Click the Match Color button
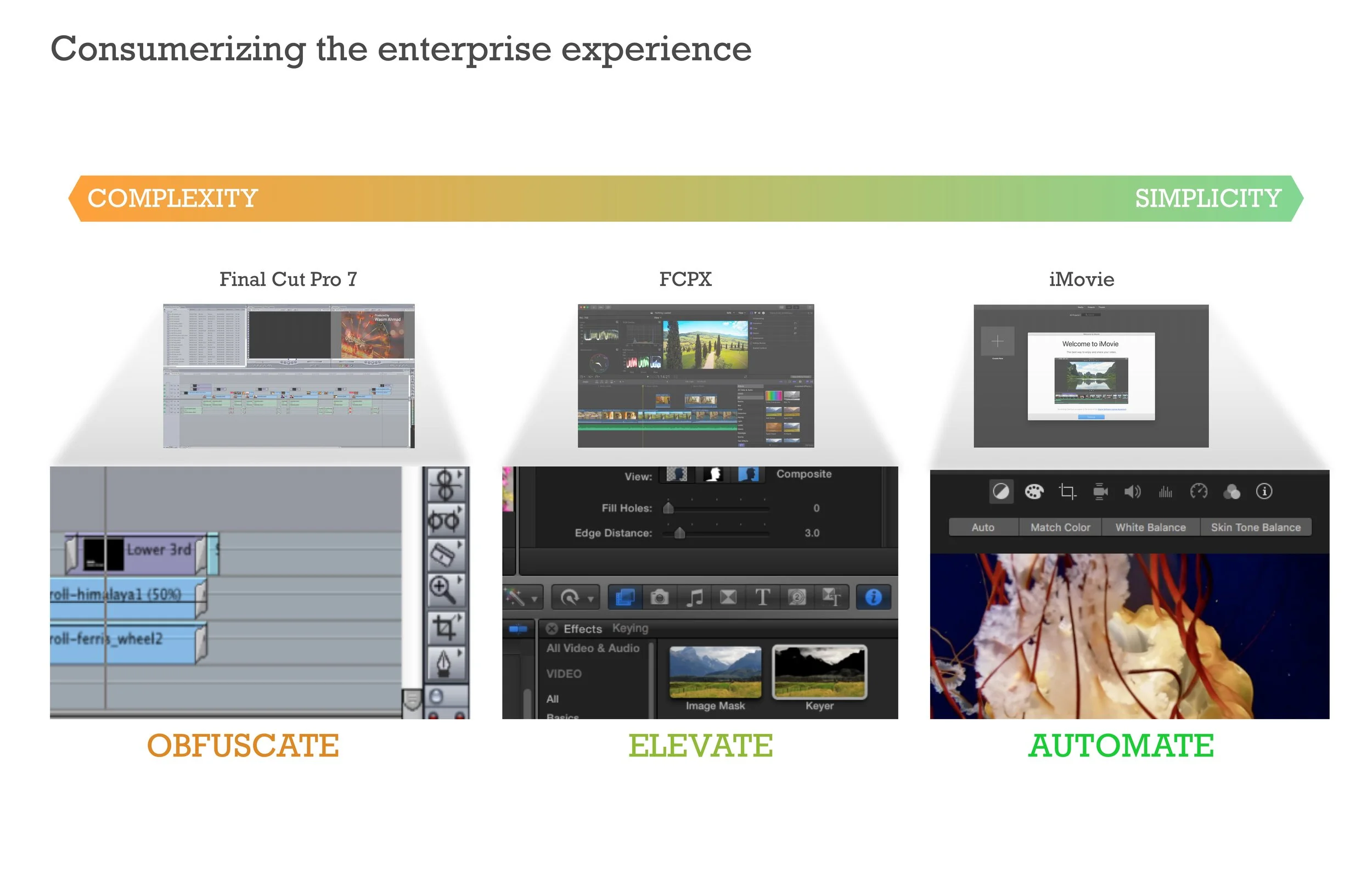This screenshot has width=1372, height=891. (1060, 527)
